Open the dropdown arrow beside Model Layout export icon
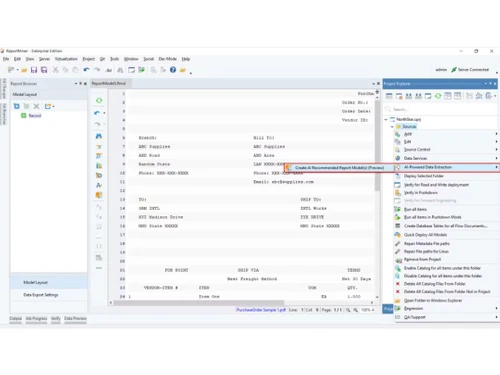Screen dimensions: 500x375 [53, 107]
